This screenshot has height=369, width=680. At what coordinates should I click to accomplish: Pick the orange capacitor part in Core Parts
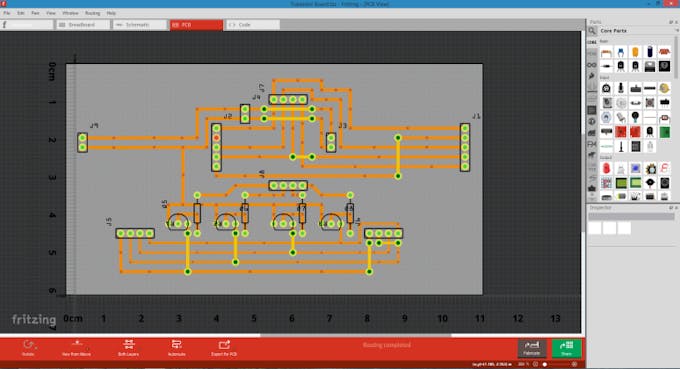click(x=635, y=52)
